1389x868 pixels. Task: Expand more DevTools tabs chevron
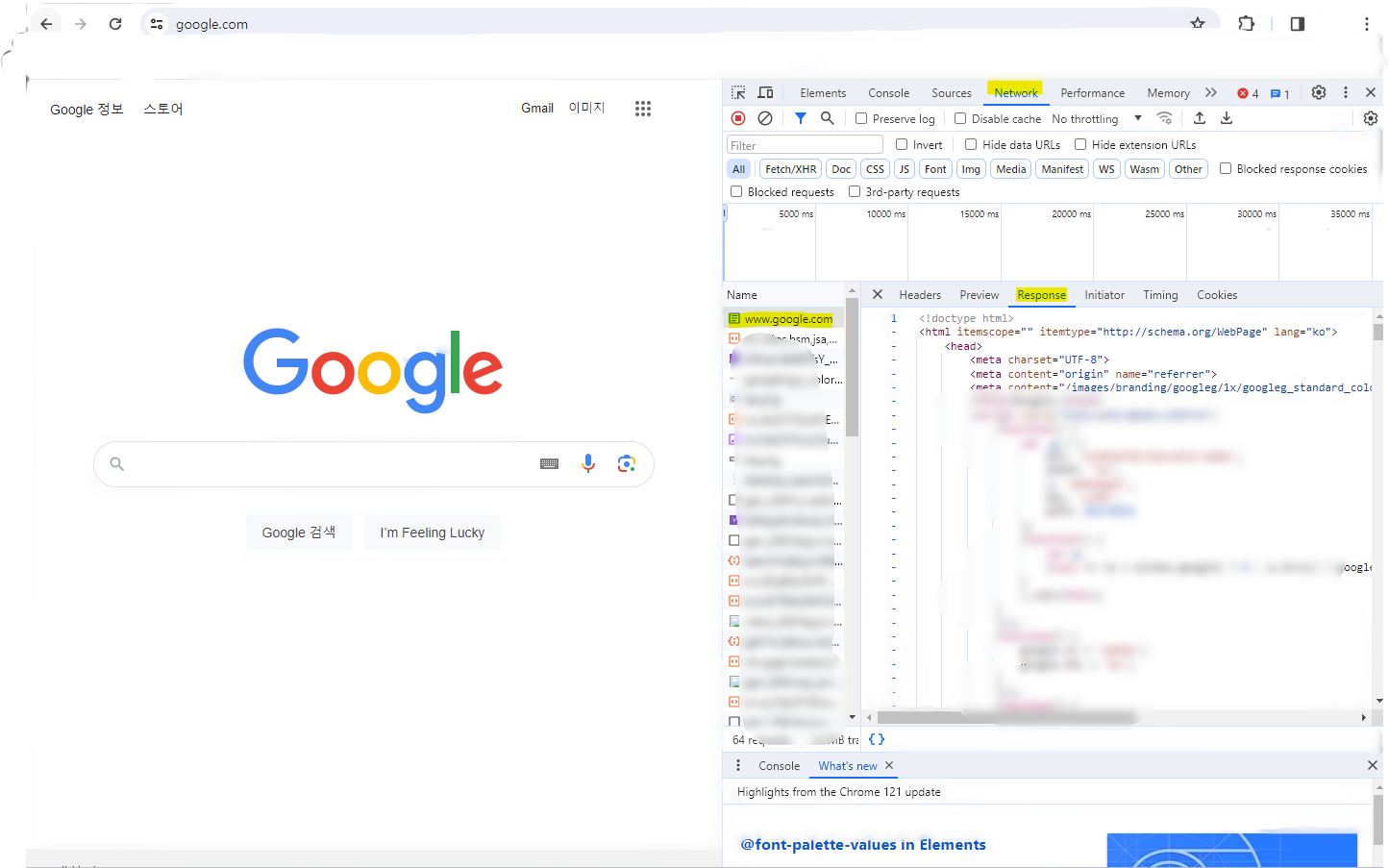(x=1211, y=93)
